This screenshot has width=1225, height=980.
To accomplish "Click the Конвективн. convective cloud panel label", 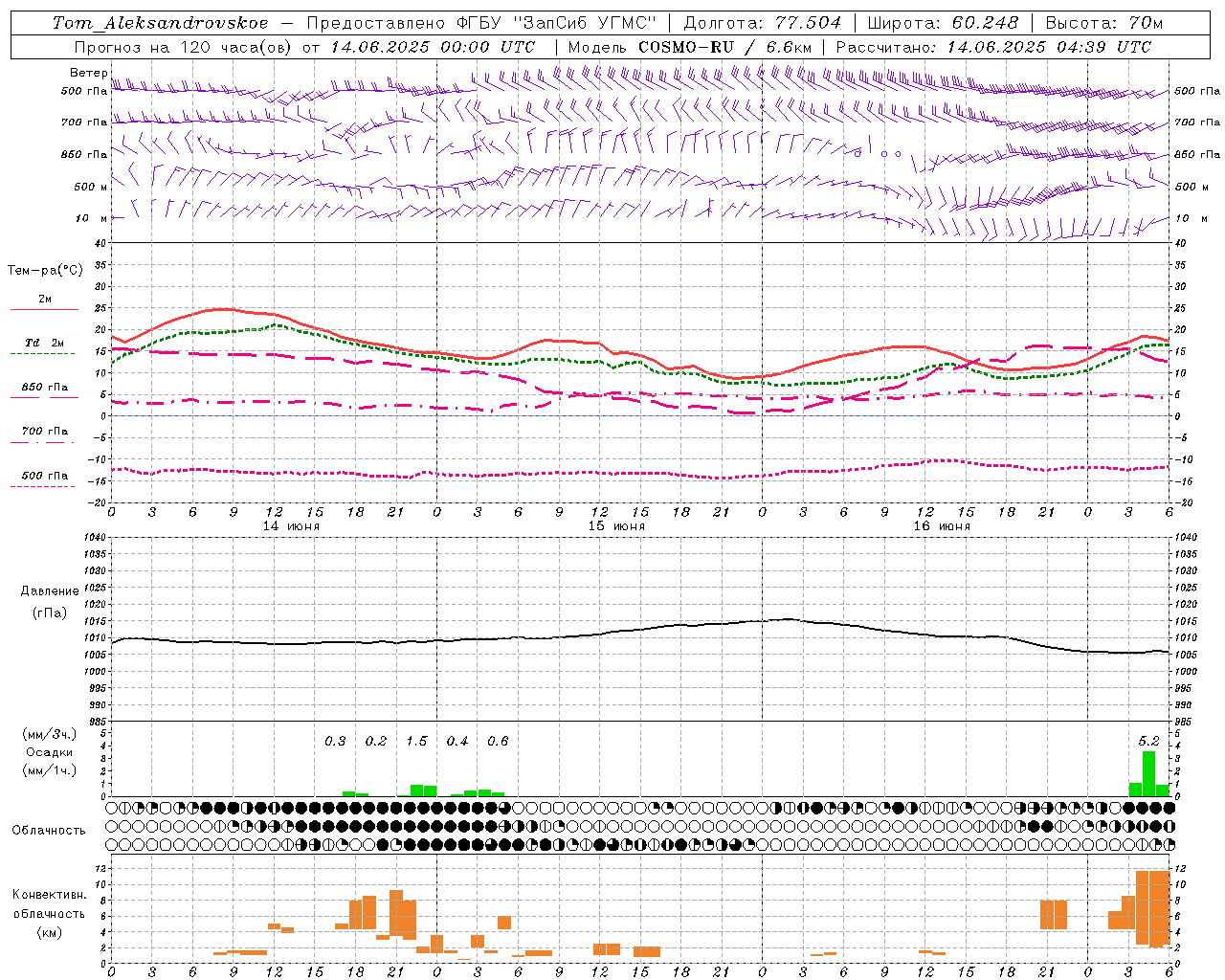I will click(49, 895).
